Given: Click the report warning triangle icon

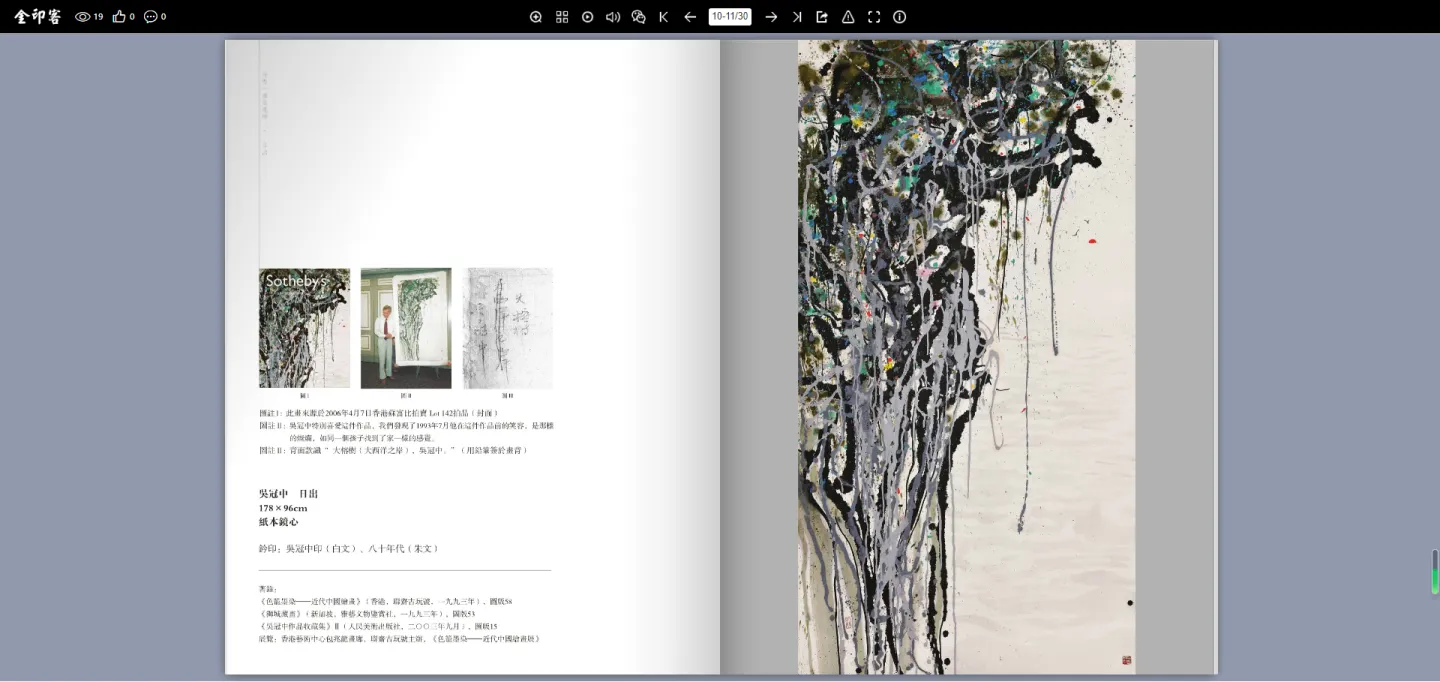Looking at the screenshot, I should [x=848, y=17].
